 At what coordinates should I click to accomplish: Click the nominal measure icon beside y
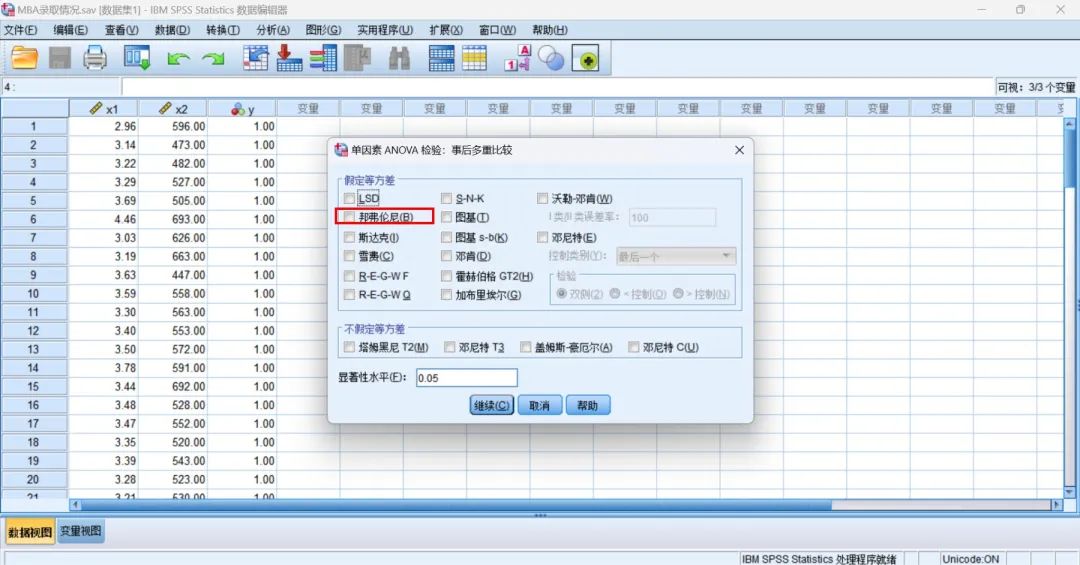click(238, 109)
